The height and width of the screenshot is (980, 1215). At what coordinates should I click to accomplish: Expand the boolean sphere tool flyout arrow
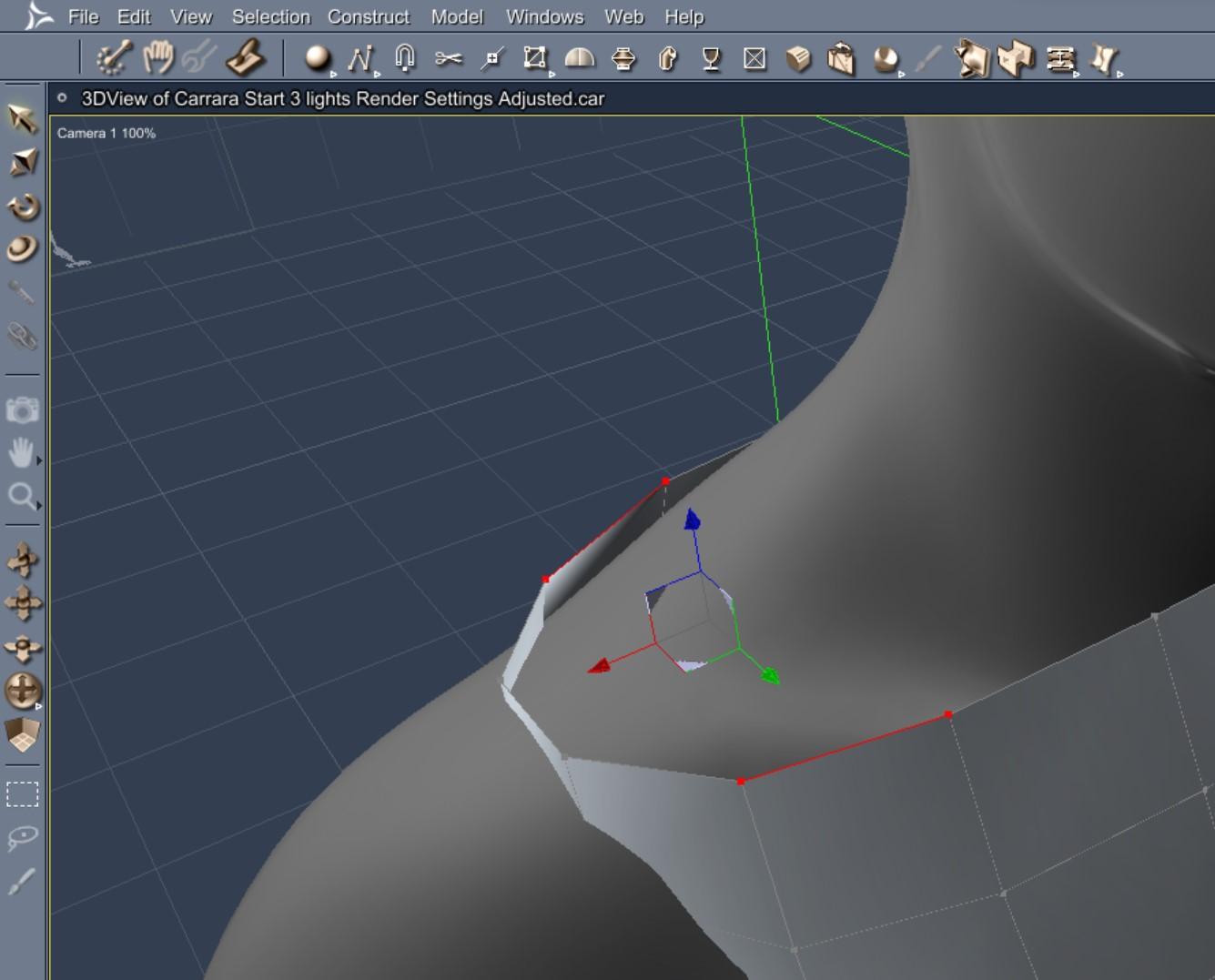tap(901, 75)
